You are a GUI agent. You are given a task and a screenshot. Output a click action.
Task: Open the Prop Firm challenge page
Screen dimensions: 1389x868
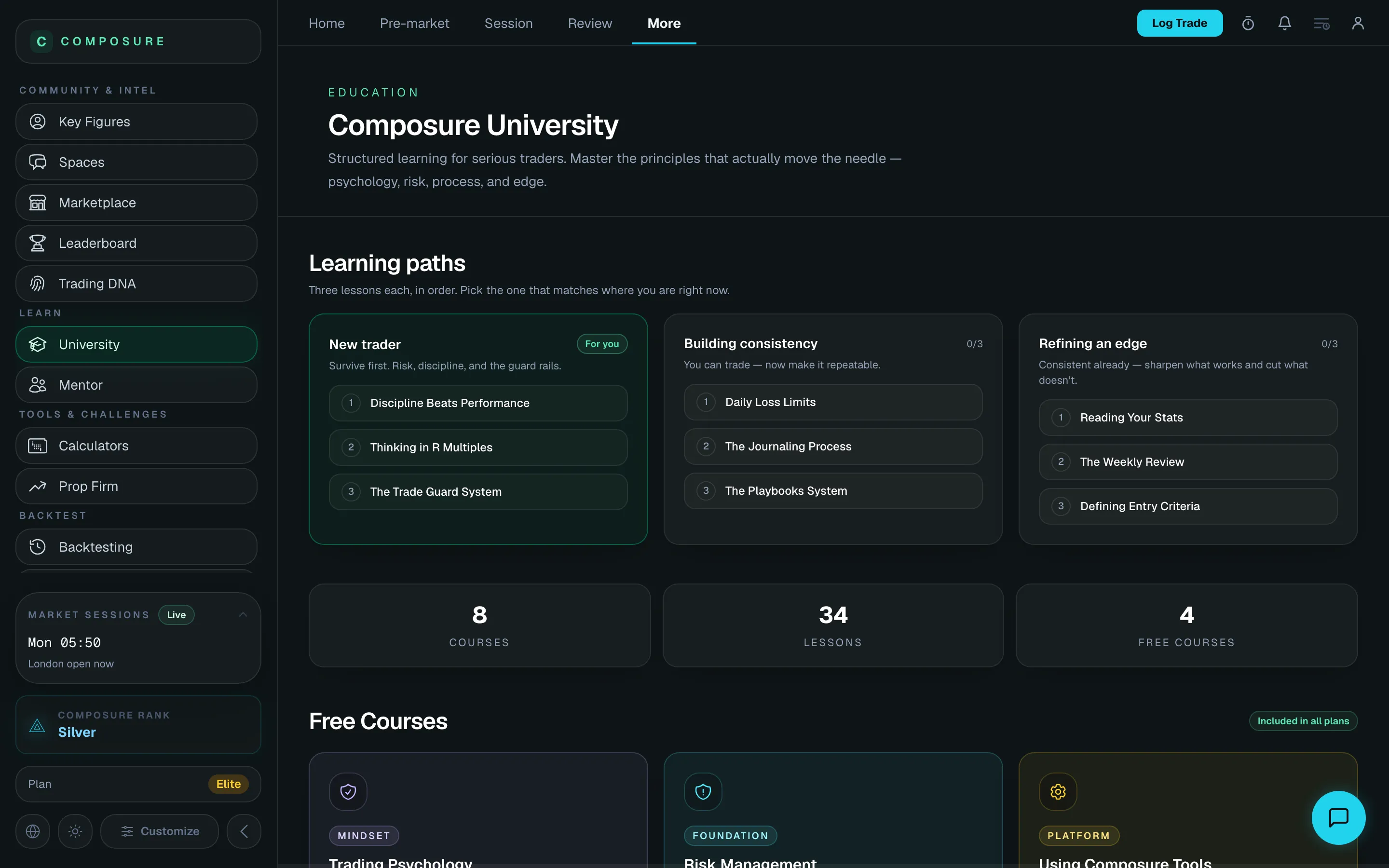136,486
